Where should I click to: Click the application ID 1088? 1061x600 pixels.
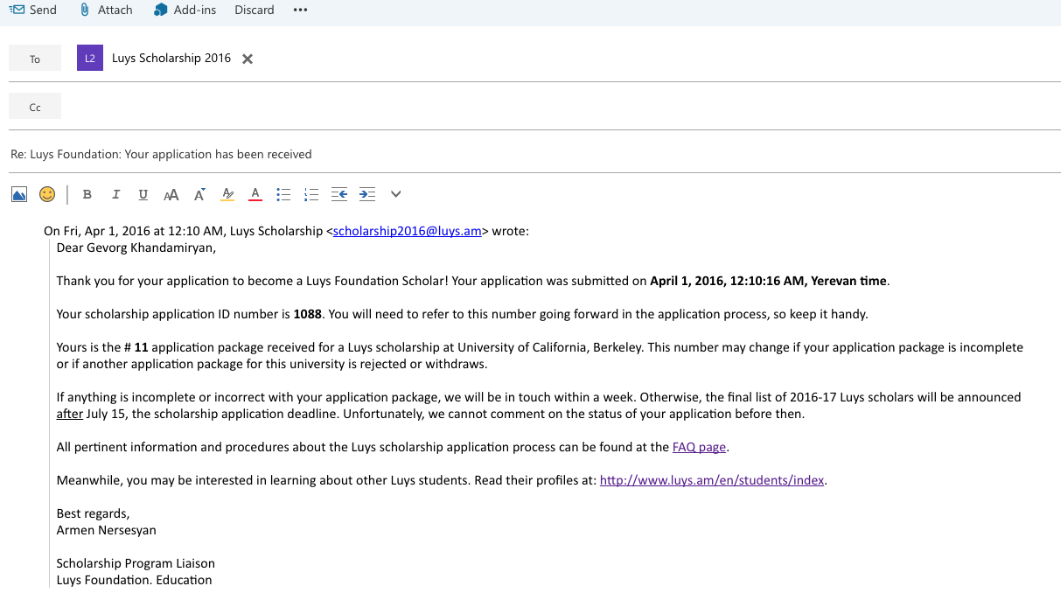point(307,315)
